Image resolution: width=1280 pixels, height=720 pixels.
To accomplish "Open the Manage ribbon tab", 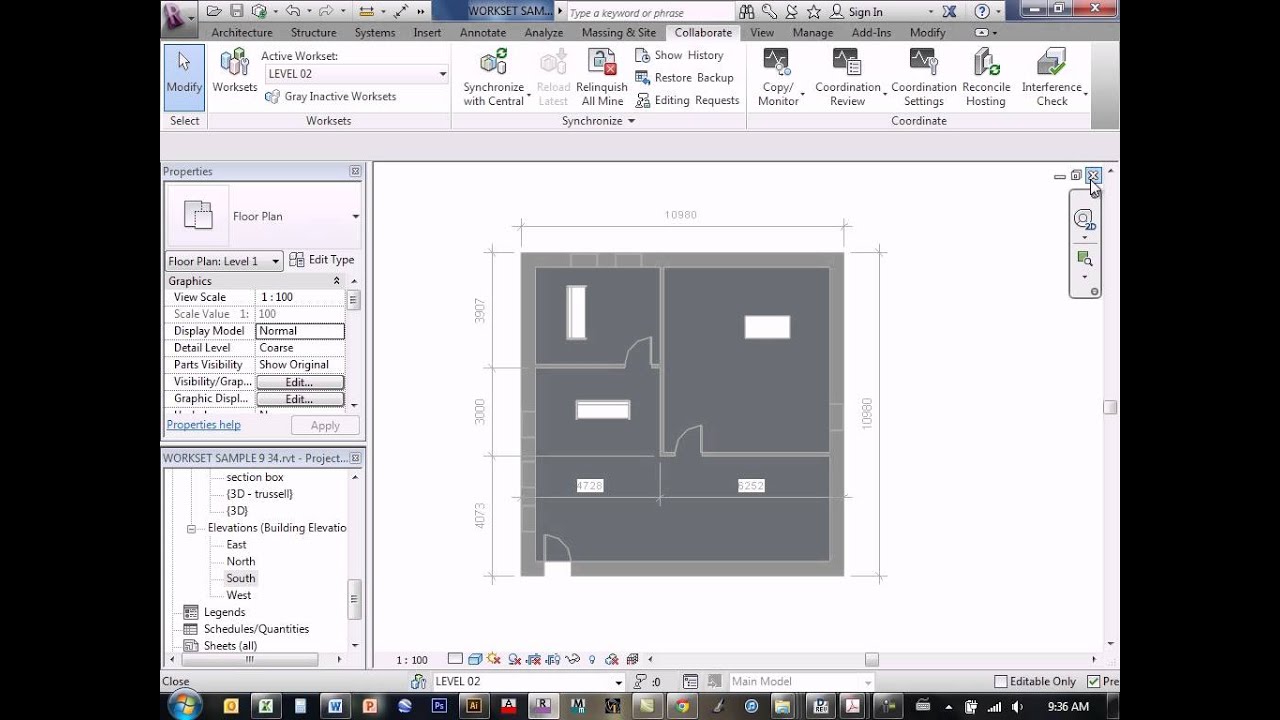I will pos(813,32).
